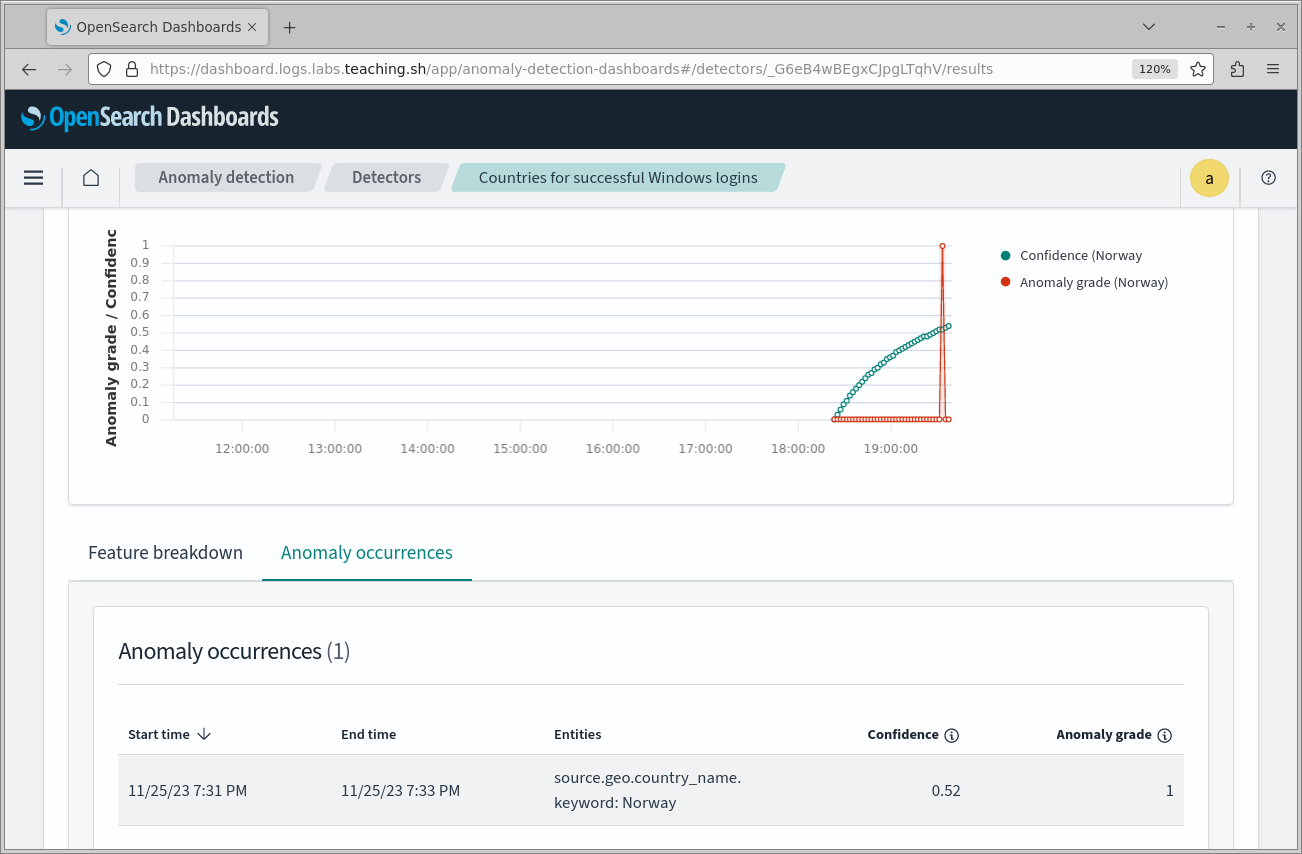The width and height of the screenshot is (1302, 854).
Task: Open the user avatar 'a' menu
Action: point(1209,178)
